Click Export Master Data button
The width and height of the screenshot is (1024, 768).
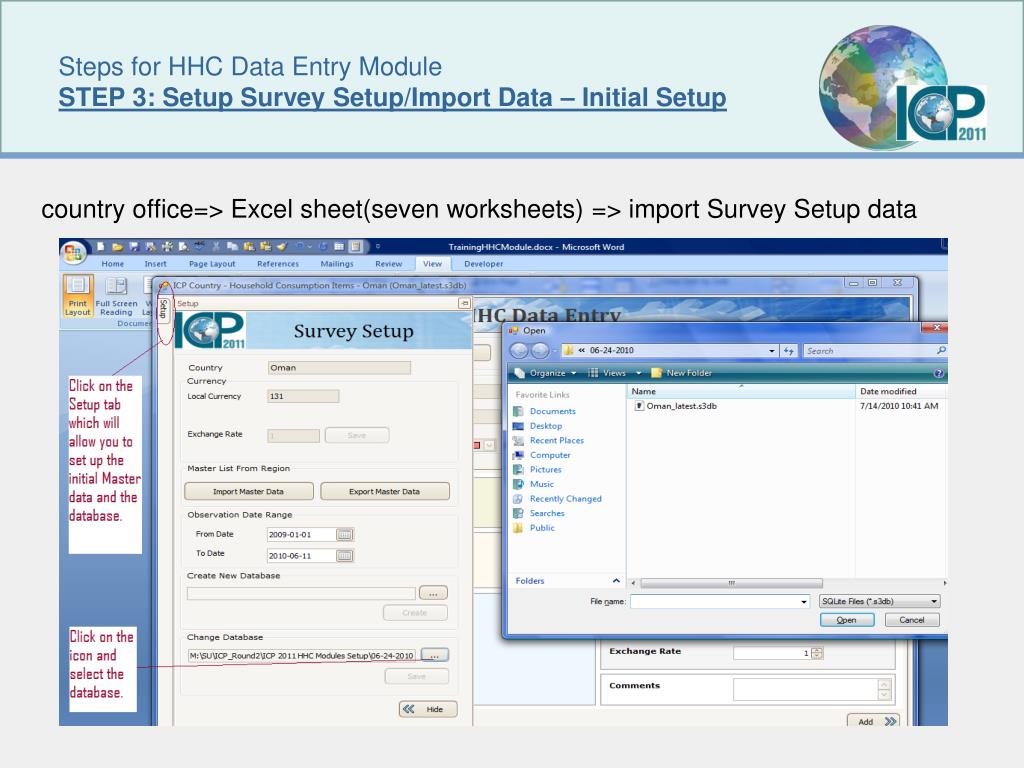point(384,492)
